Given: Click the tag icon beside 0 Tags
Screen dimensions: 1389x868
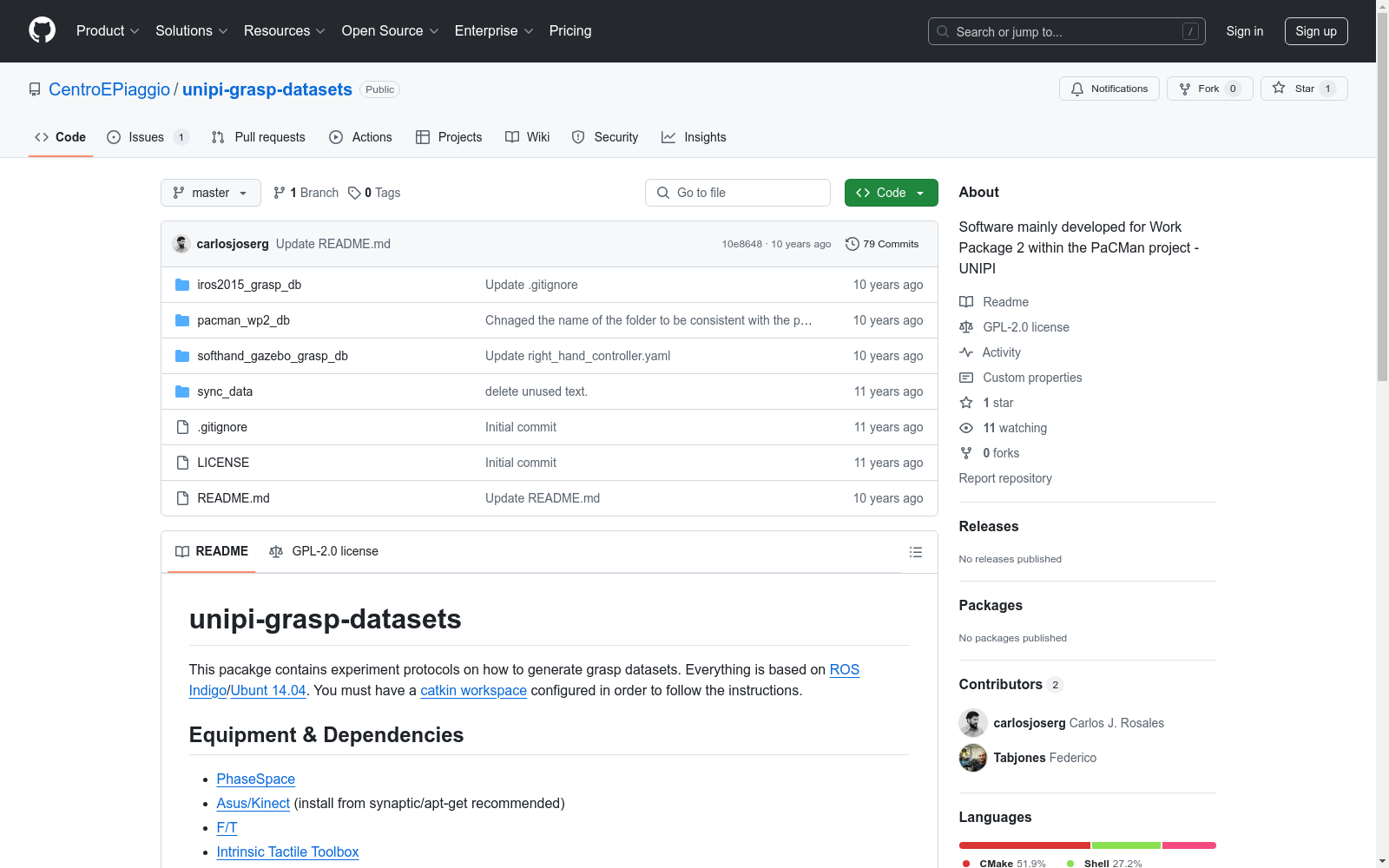Looking at the screenshot, I should point(354,193).
